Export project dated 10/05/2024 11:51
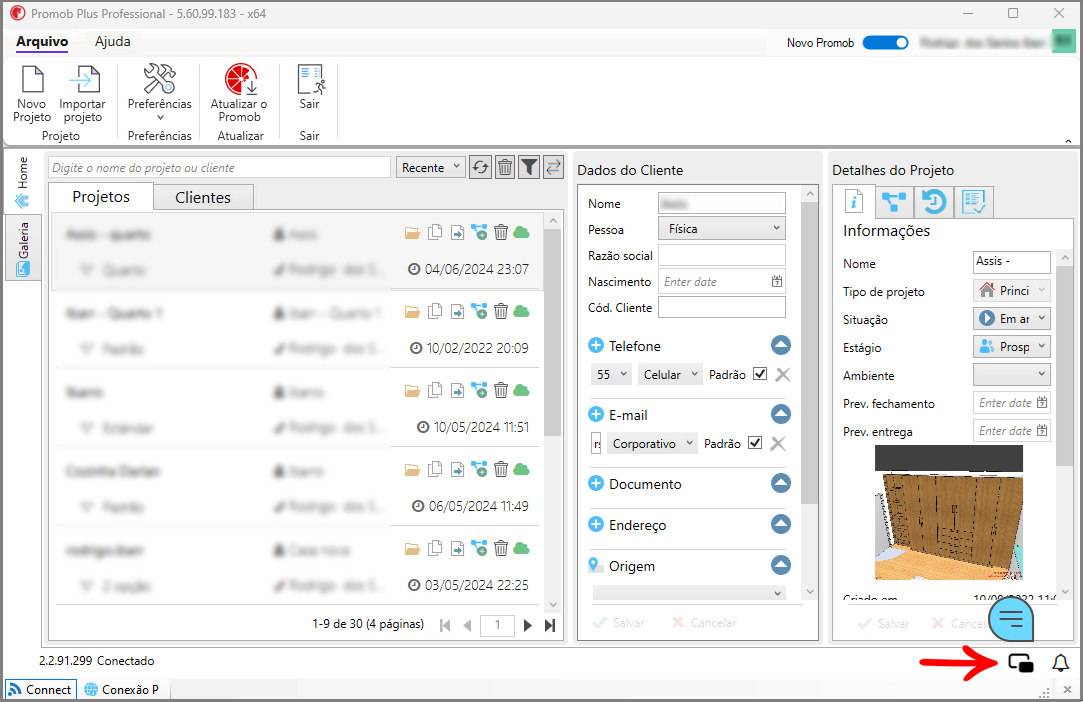The image size is (1083, 702). tap(457, 391)
